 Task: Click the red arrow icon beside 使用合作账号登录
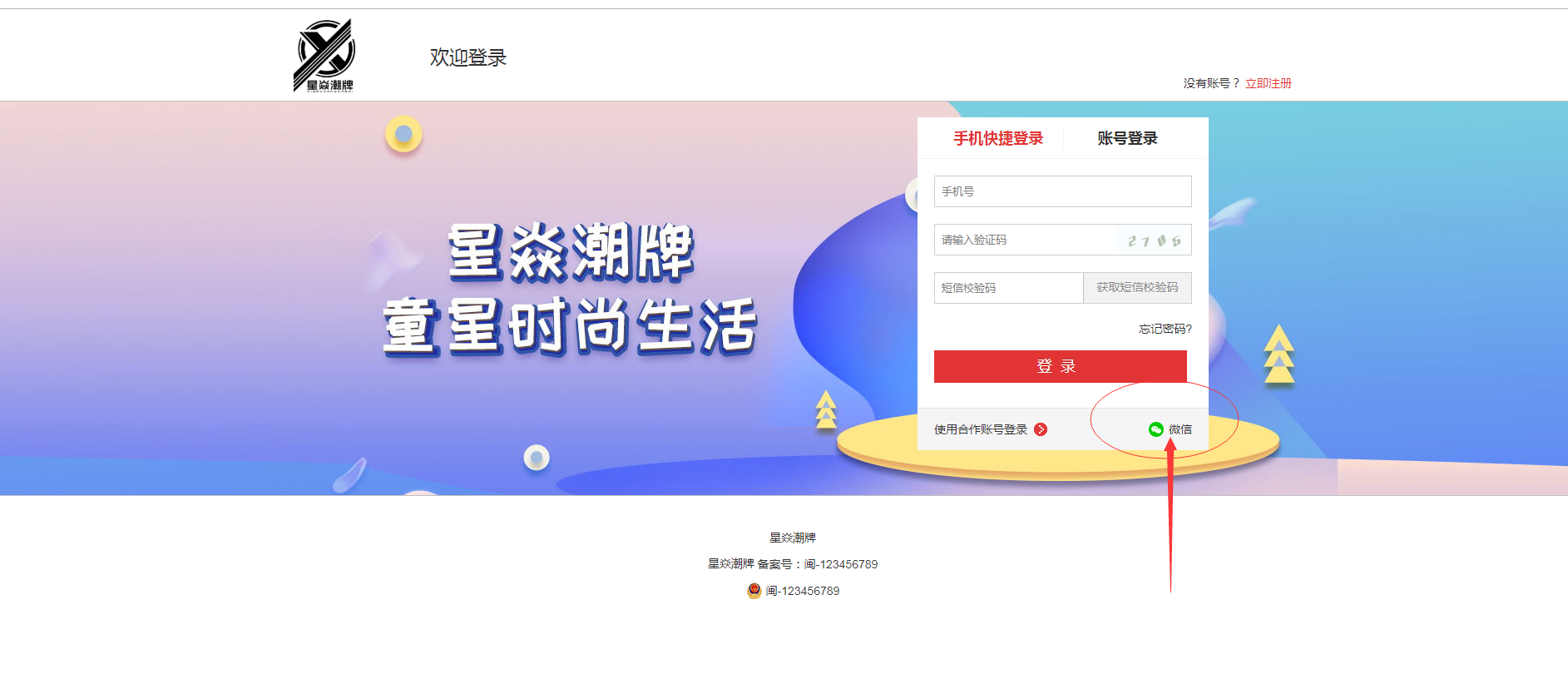tap(1041, 429)
